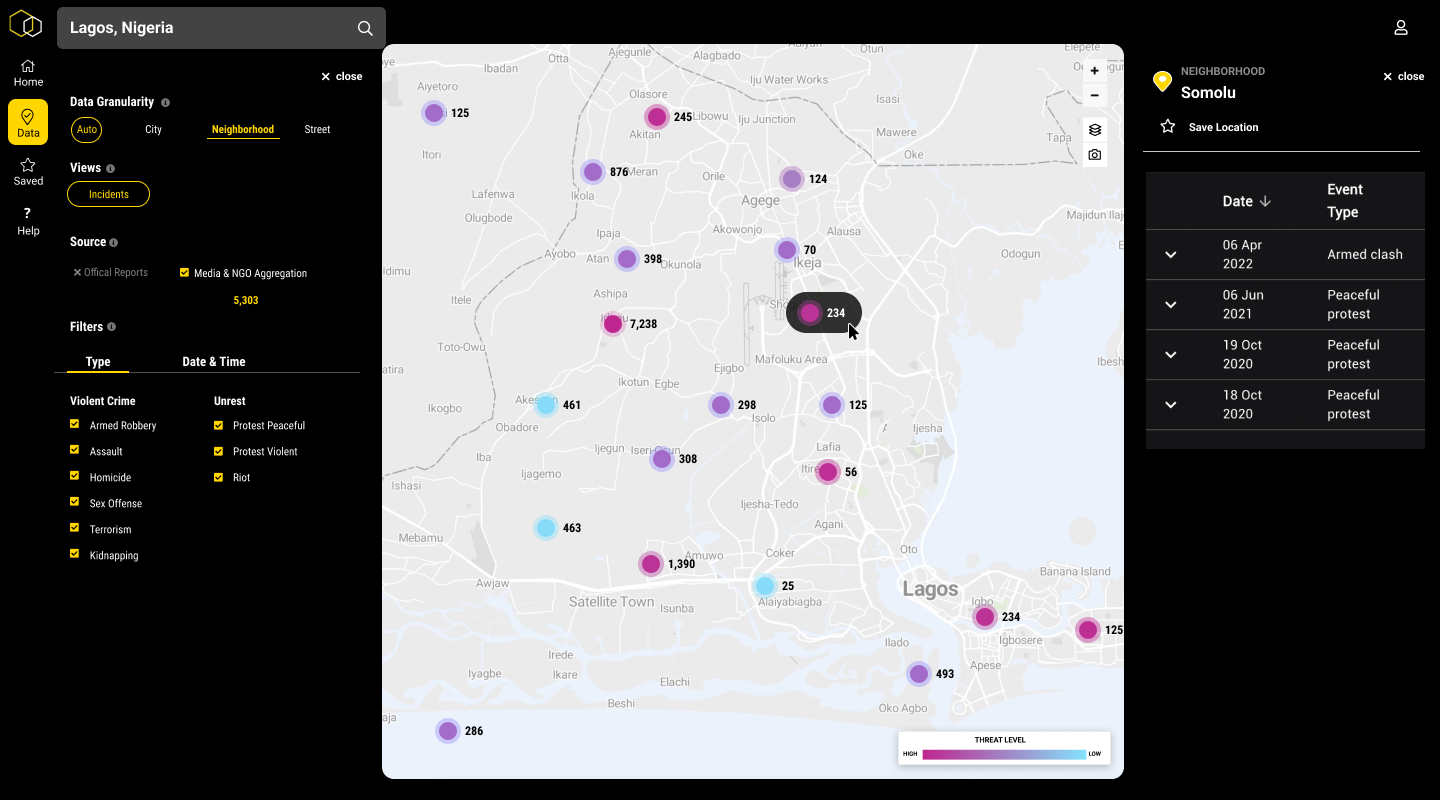This screenshot has height=800, width=1440.
Task: Switch to the Type filter tab
Action: pyautogui.click(x=98, y=362)
